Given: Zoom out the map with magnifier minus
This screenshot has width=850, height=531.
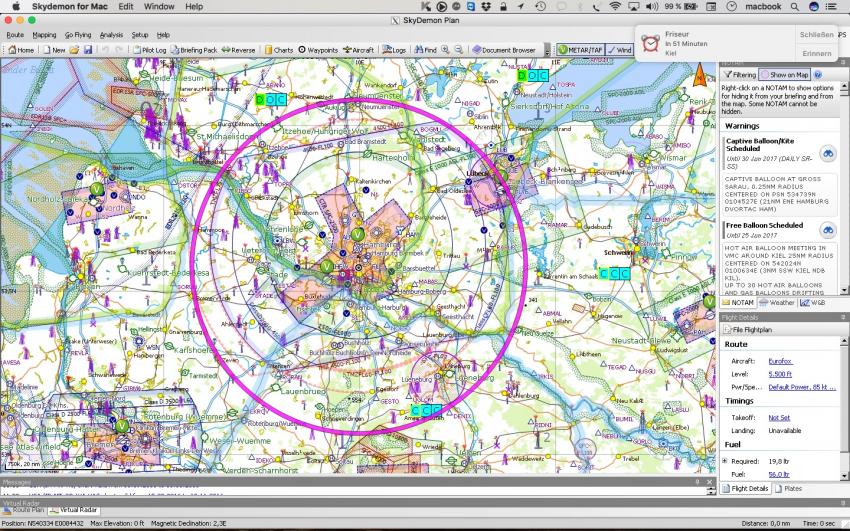Looking at the screenshot, I should click(x=459, y=50).
